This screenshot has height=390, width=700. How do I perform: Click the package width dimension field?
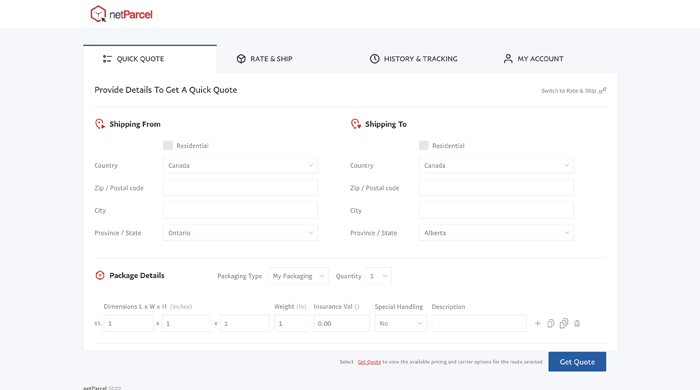(187, 324)
